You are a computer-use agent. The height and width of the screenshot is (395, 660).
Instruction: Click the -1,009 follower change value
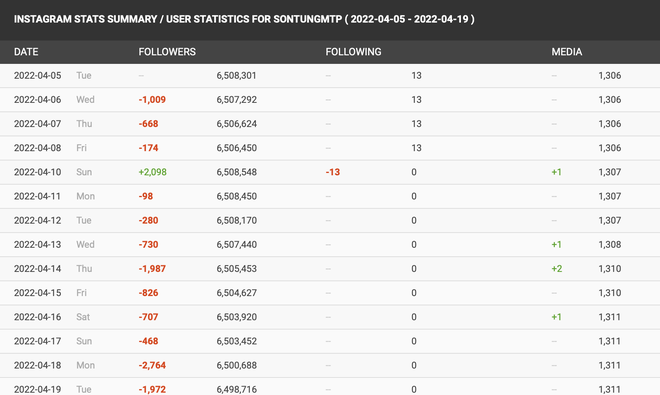pyautogui.click(x=152, y=100)
